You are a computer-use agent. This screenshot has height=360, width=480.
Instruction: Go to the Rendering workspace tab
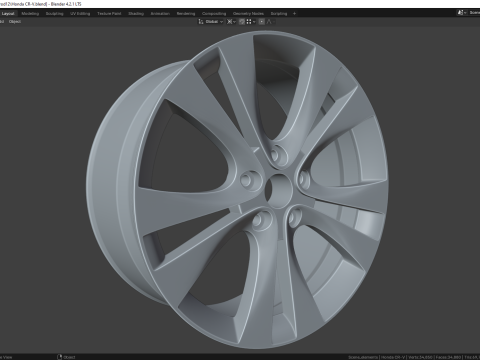[186, 14]
